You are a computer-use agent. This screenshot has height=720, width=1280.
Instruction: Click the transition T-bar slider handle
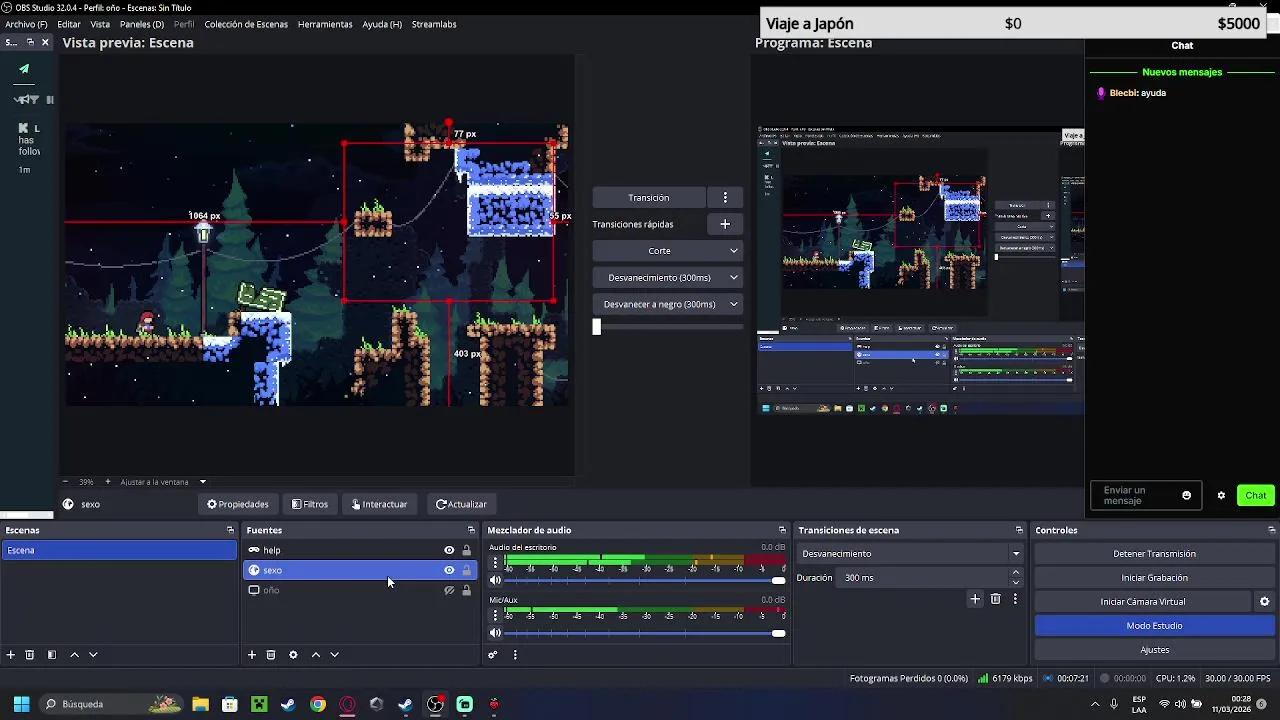[597, 327]
